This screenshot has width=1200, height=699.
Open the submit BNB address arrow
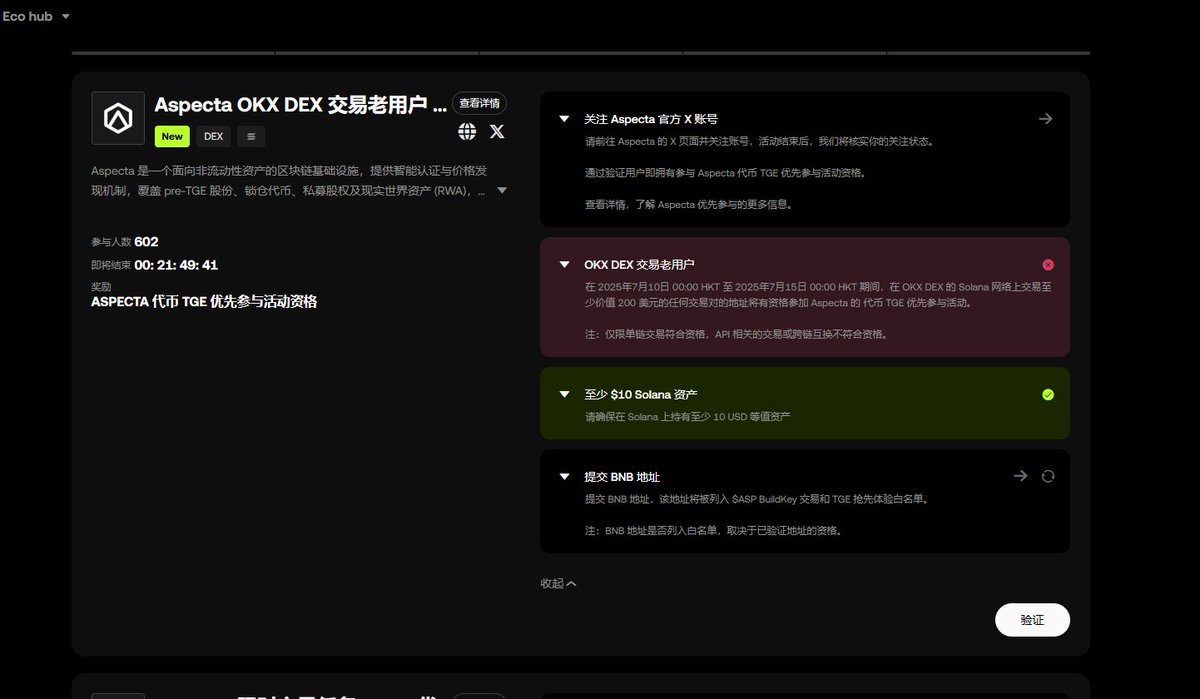[x=1020, y=476]
